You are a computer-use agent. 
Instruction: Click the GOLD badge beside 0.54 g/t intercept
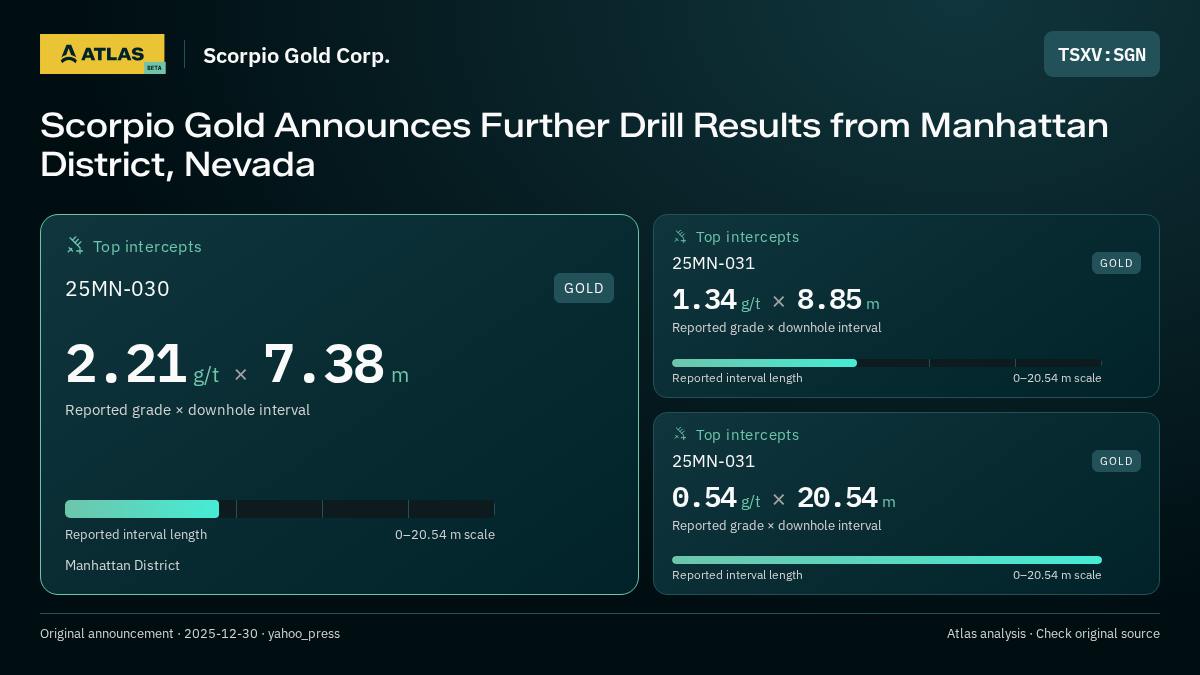tap(1116, 461)
